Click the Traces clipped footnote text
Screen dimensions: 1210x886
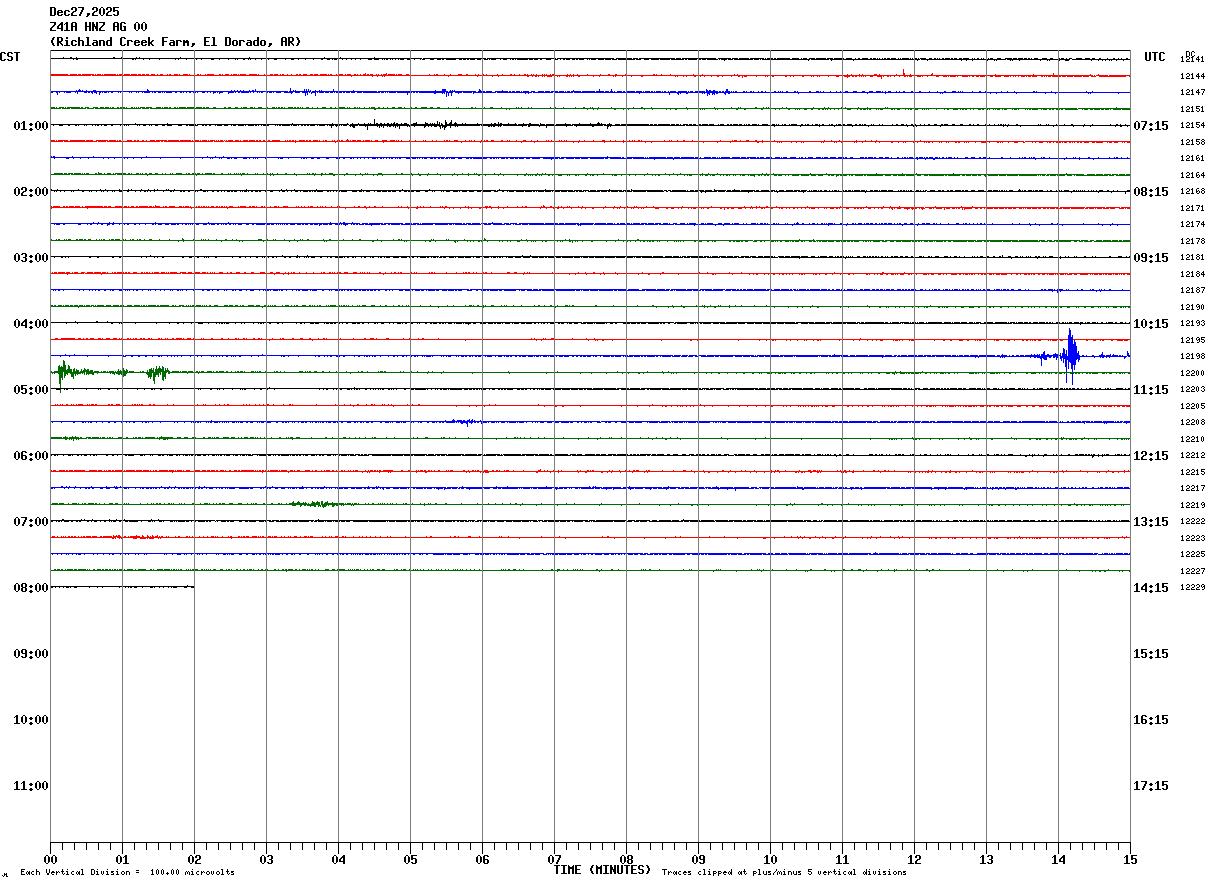click(784, 873)
